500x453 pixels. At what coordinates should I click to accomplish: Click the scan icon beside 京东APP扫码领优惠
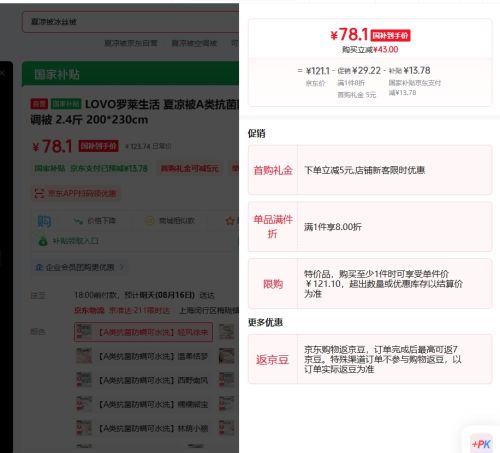[x=39, y=193]
